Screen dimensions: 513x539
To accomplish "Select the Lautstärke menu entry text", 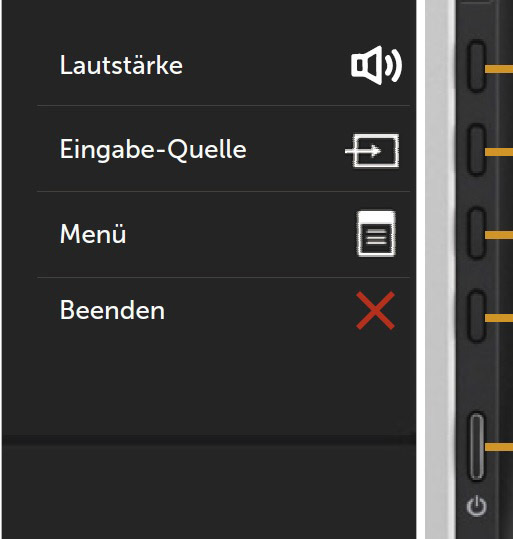I will point(121,65).
